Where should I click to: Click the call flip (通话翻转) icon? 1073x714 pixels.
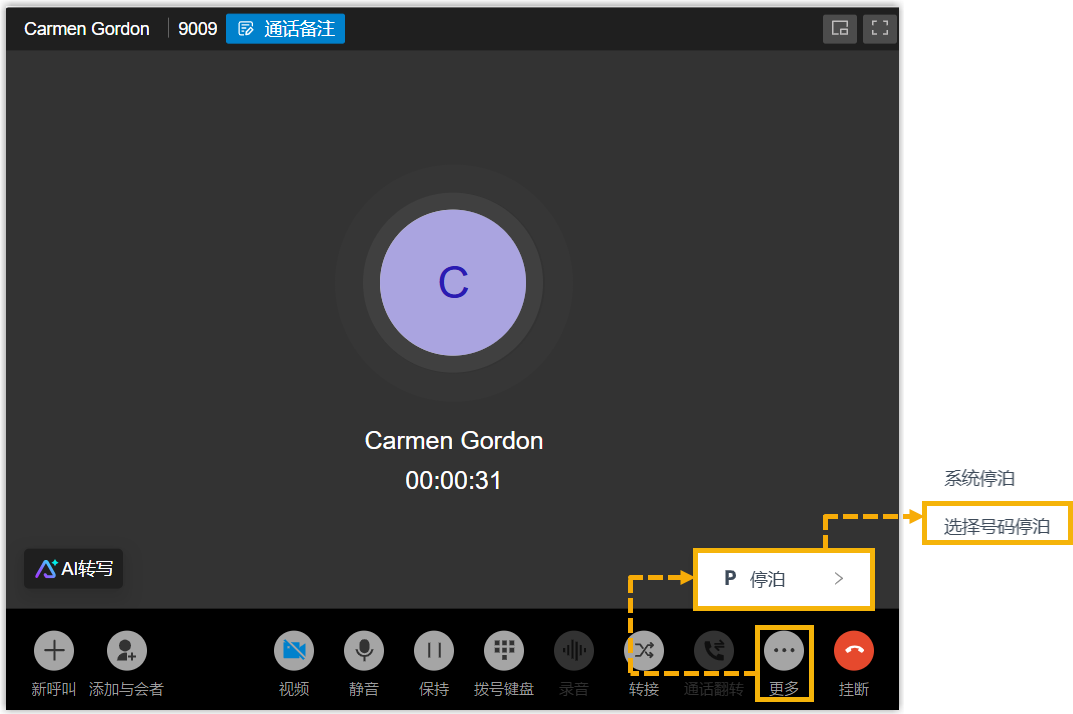(x=714, y=651)
